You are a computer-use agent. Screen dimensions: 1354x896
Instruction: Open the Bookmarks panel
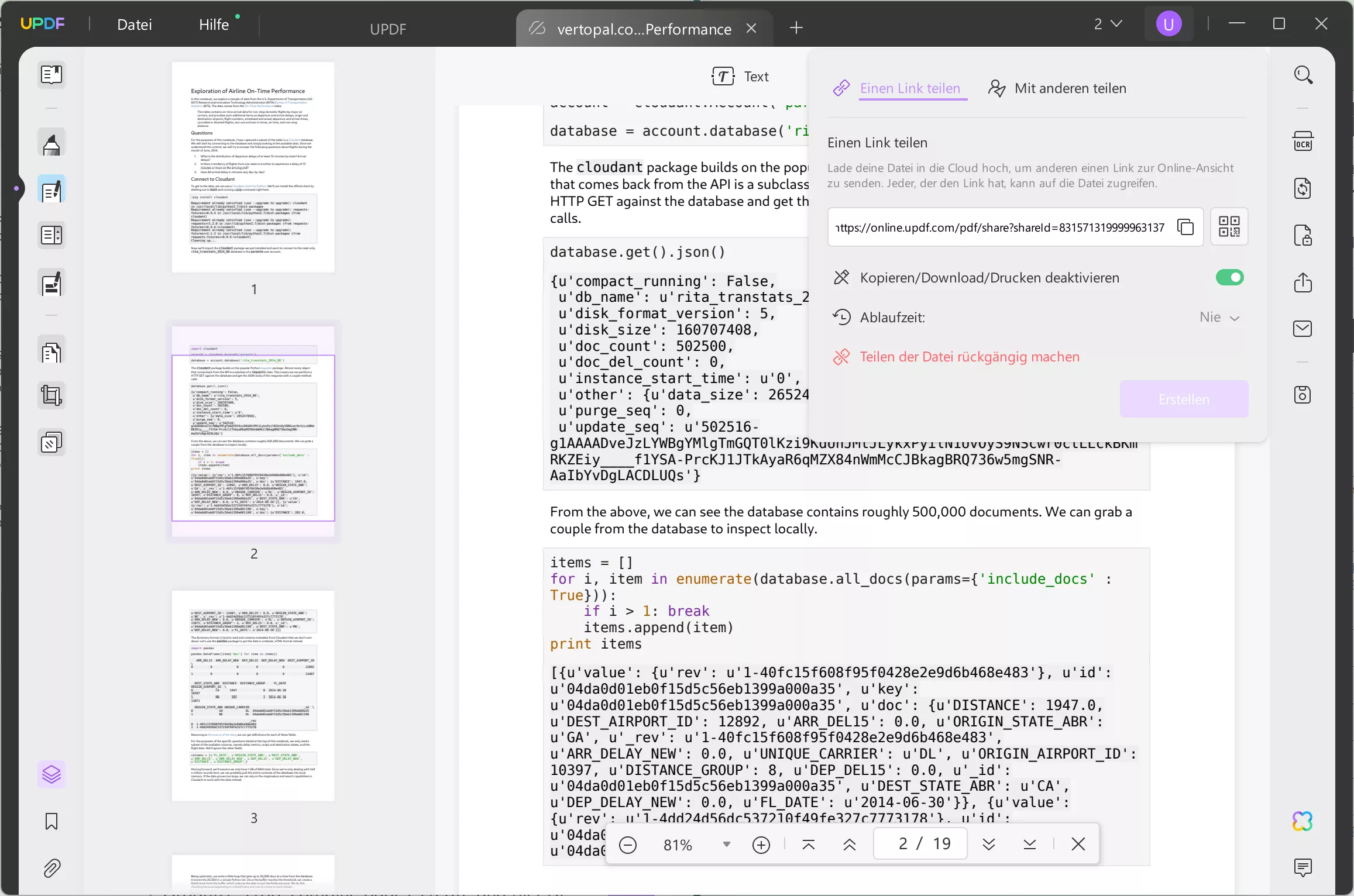[x=51, y=822]
